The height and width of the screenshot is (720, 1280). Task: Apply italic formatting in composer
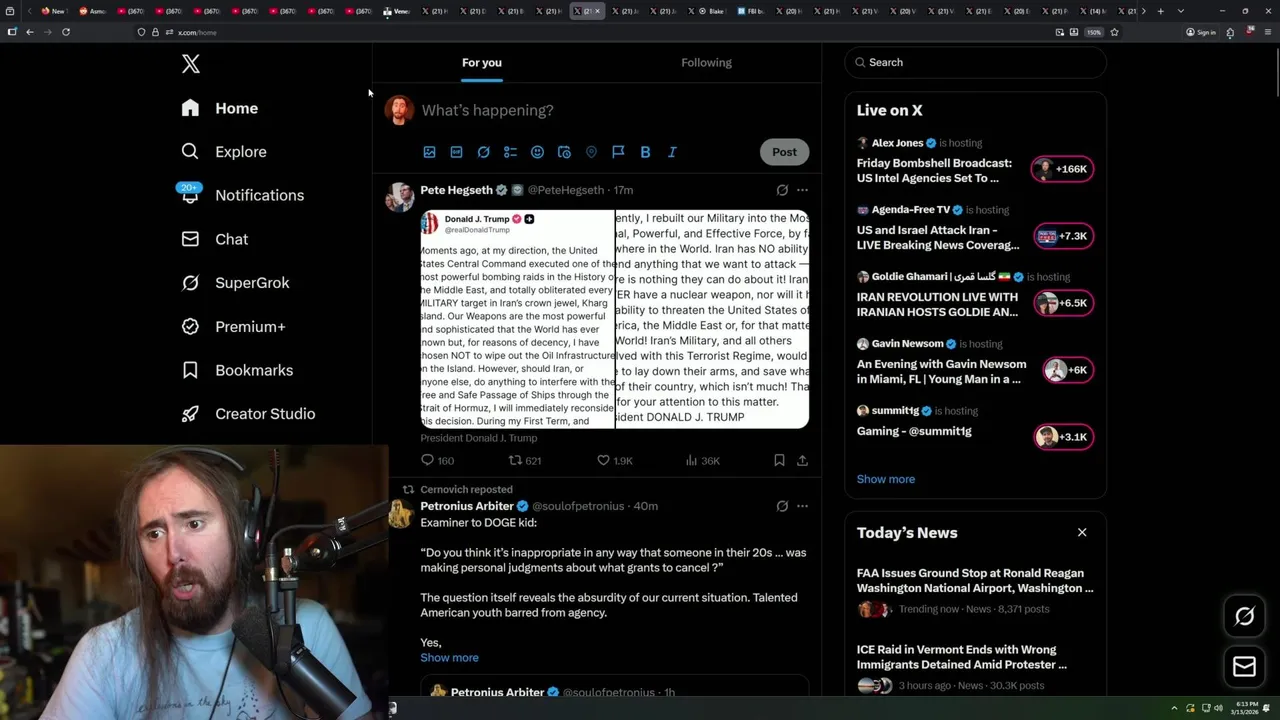point(672,152)
